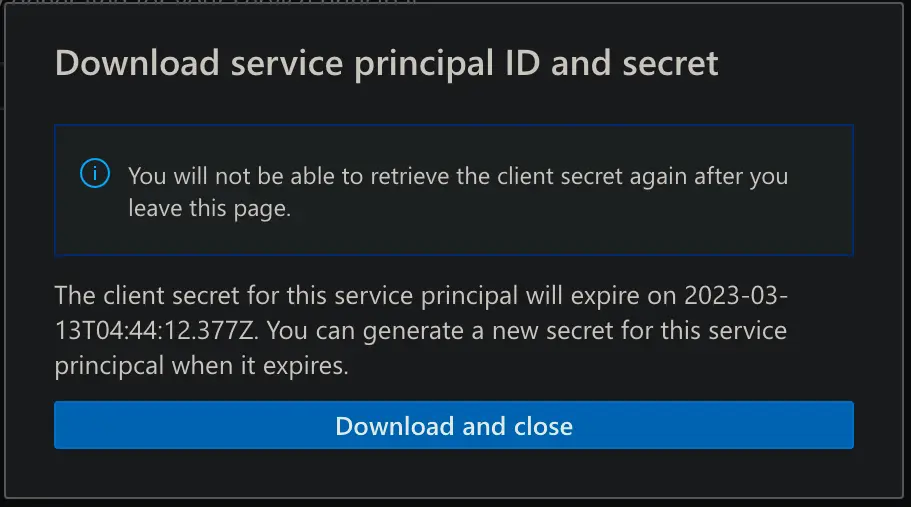This screenshot has height=507, width=911.
Task: Click the misspelled word "principcal"
Action: pos(112,365)
